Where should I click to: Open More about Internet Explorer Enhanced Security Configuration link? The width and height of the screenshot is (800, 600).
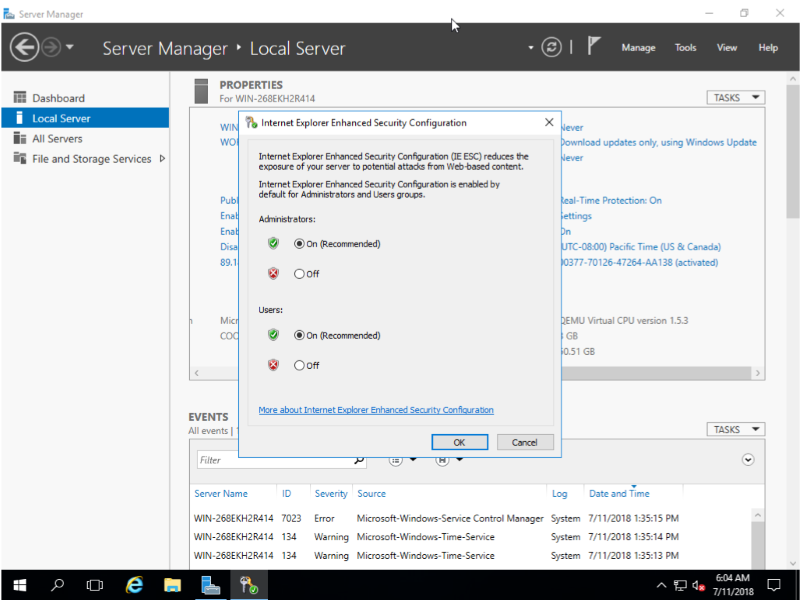coord(376,410)
